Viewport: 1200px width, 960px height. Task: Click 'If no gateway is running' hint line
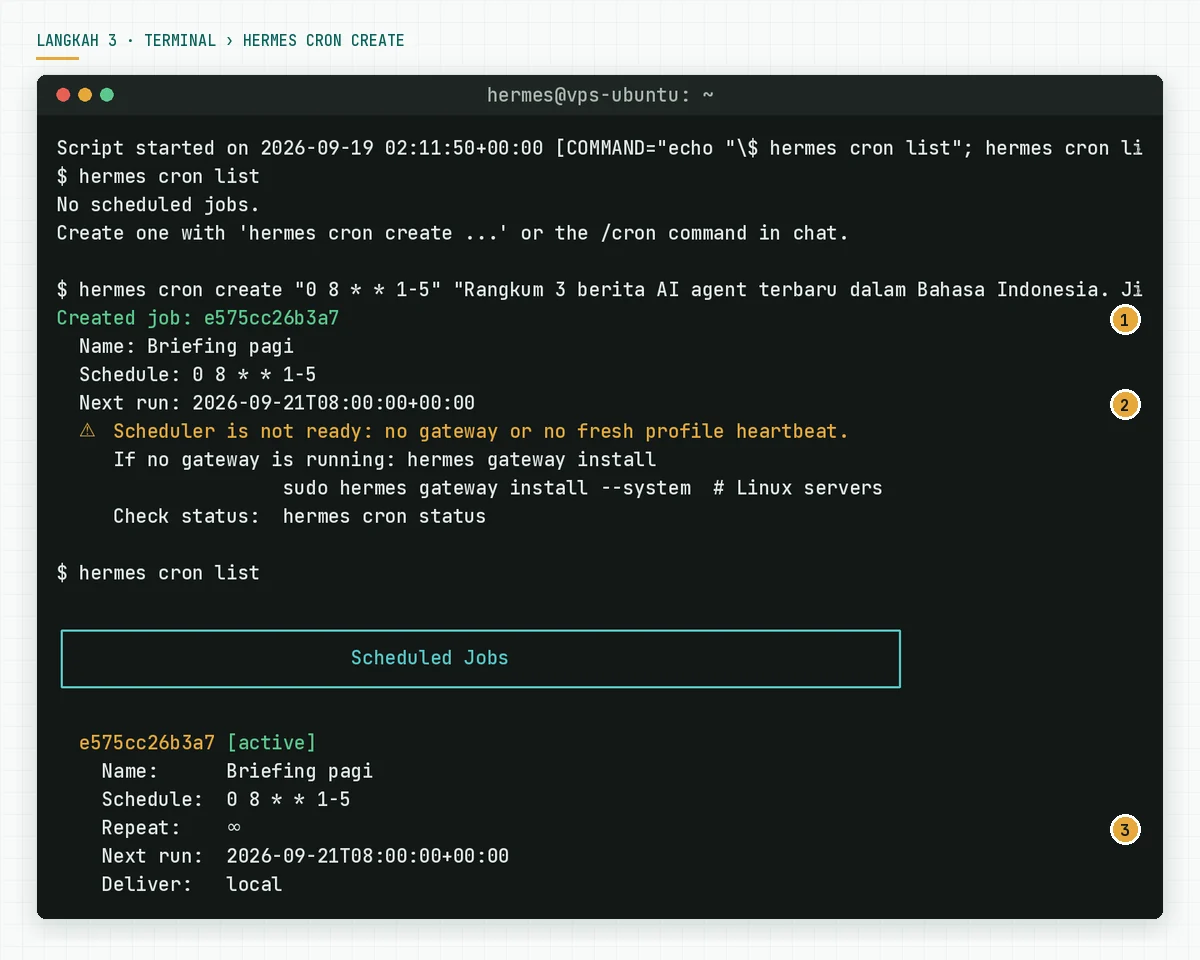pos(385,459)
